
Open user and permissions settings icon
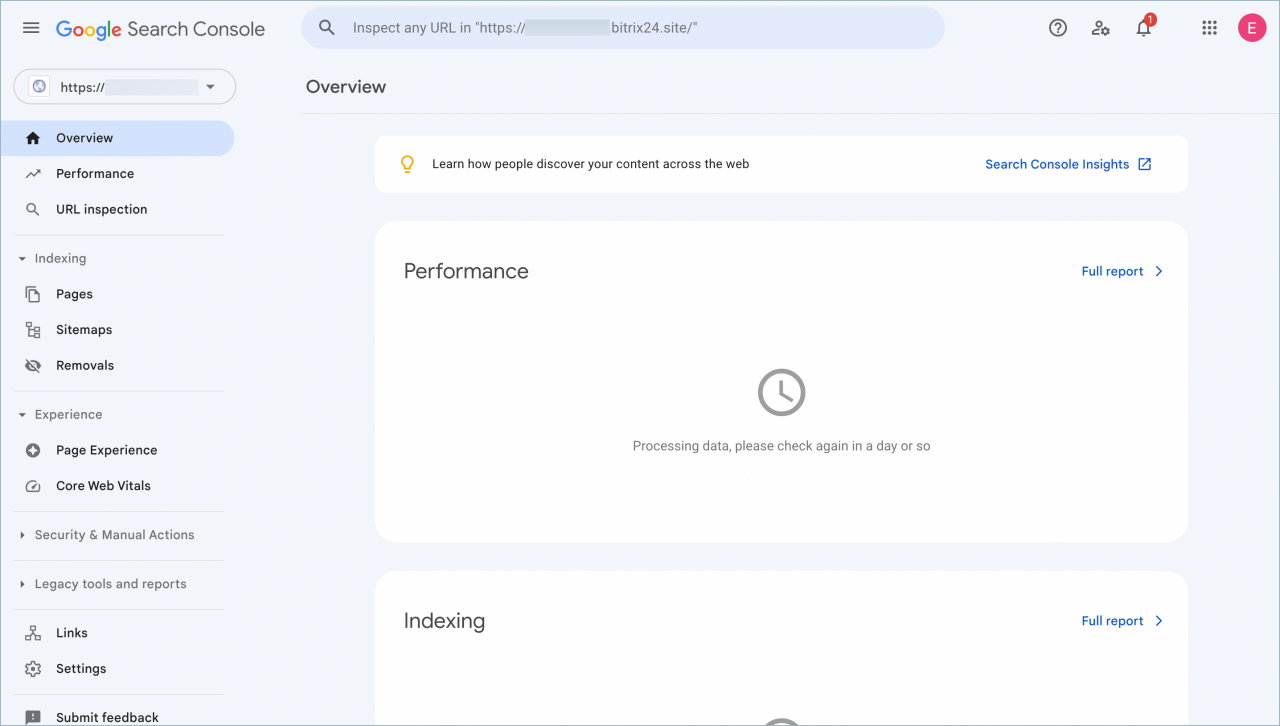point(1100,28)
